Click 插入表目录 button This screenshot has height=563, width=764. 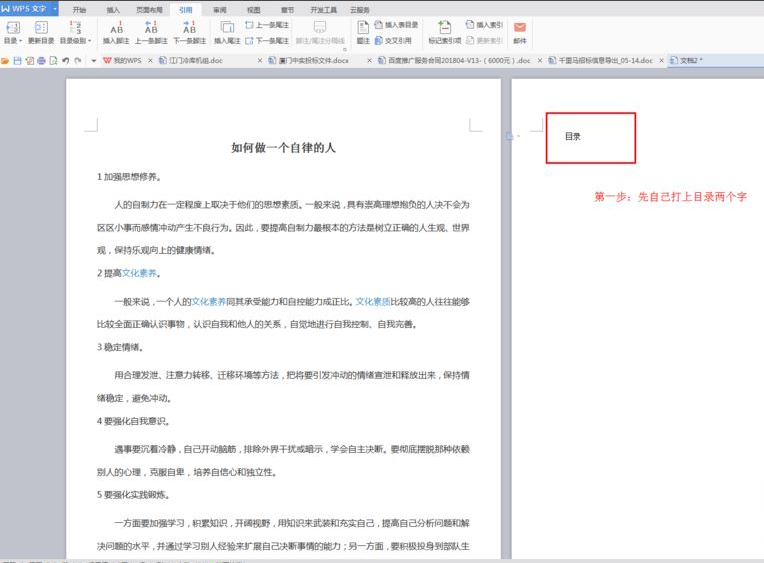[x=397, y=24]
